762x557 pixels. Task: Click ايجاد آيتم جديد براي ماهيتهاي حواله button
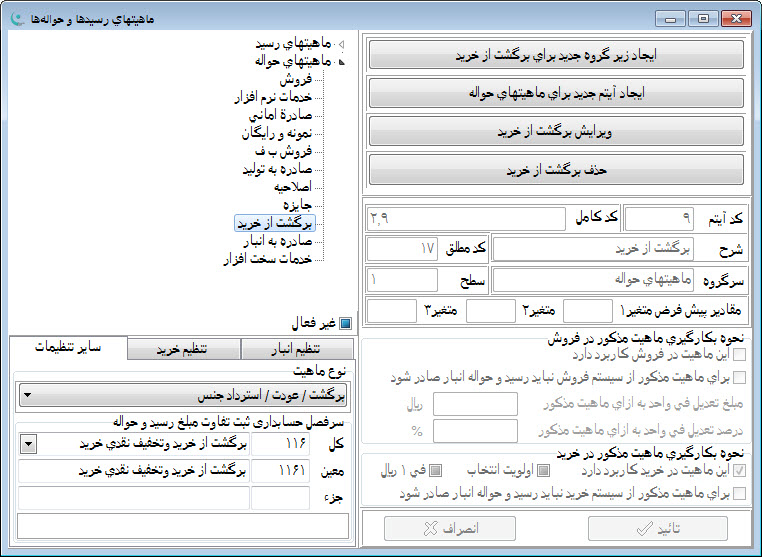(x=556, y=93)
